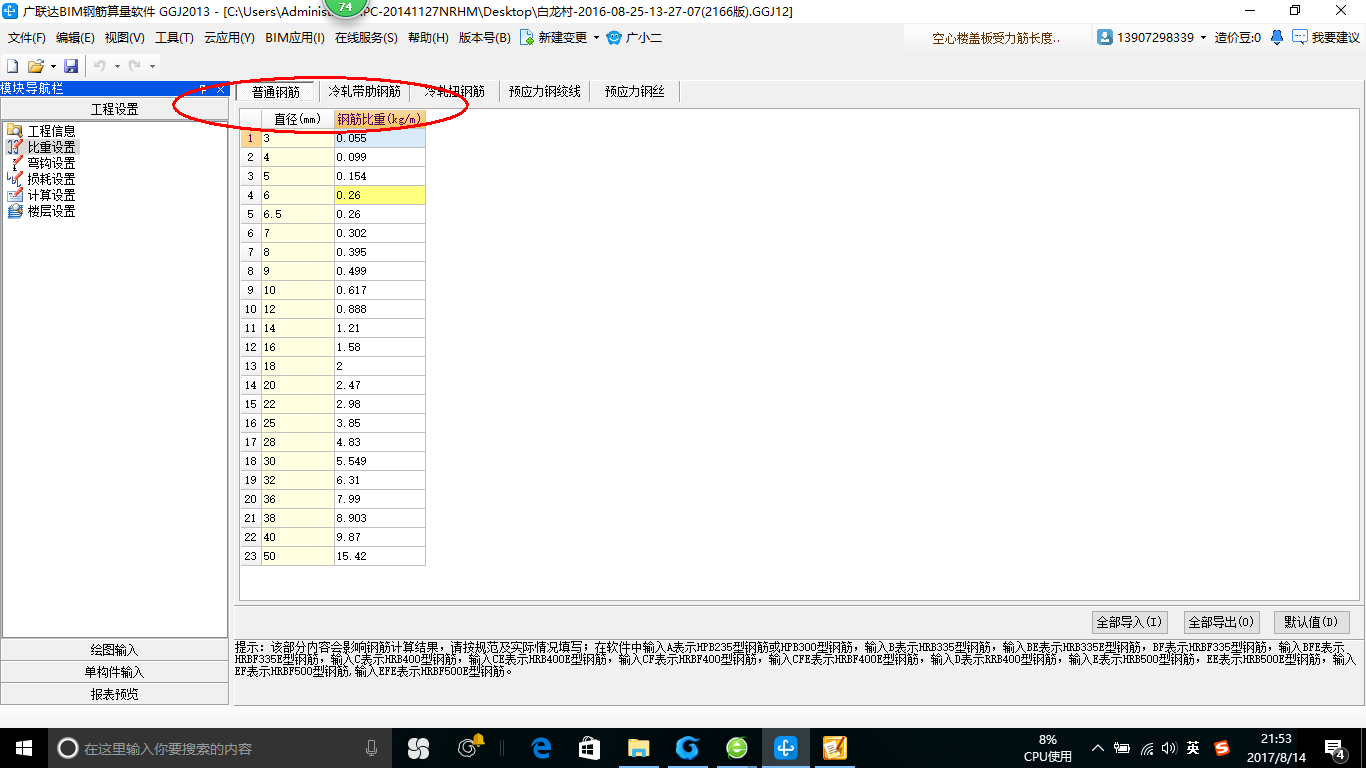Expand the 单构件输入 navigation section

click(x=114, y=672)
